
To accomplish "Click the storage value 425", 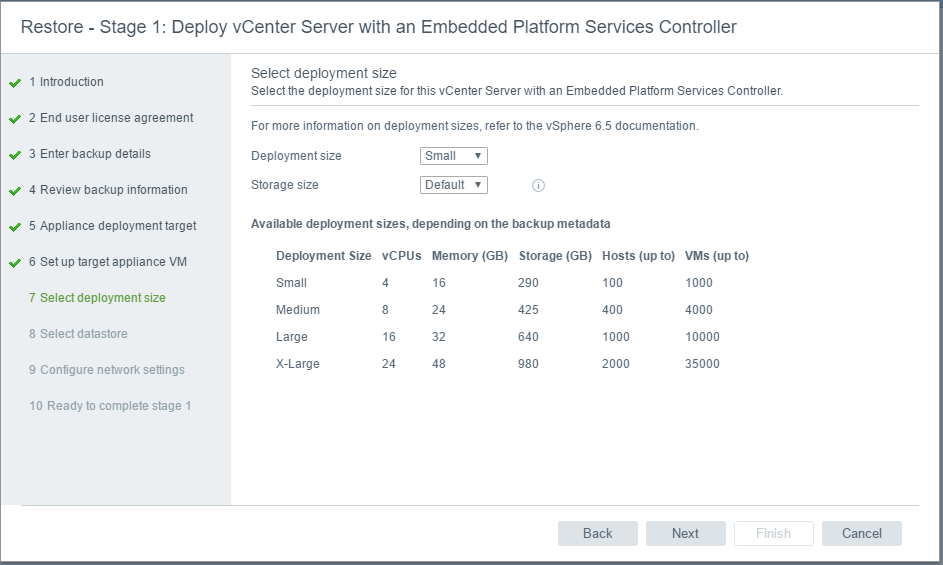I will [x=528, y=310].
